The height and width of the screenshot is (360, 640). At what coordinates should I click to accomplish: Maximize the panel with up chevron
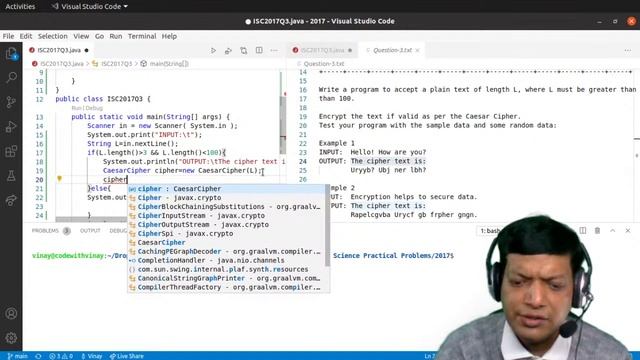coord(612,231)
